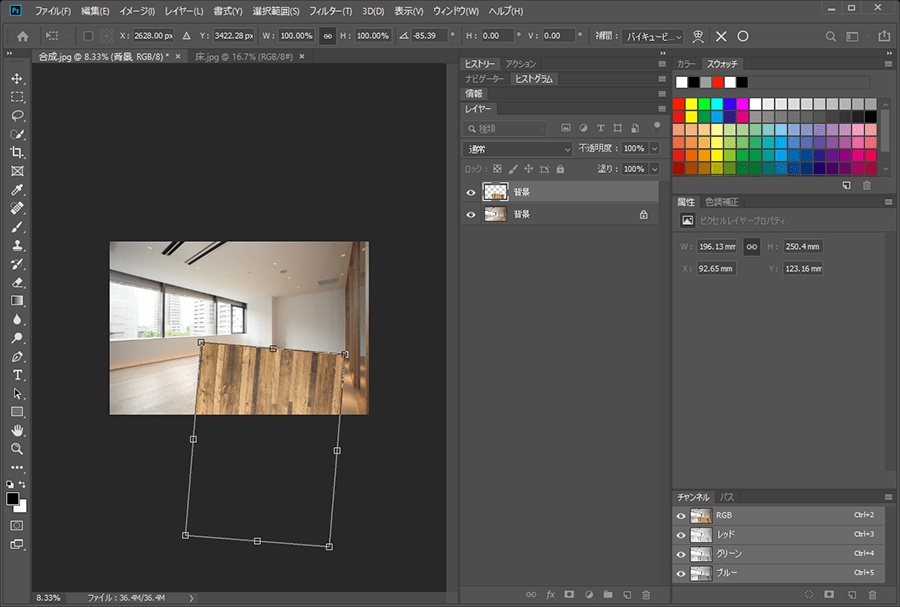The width and height of the screenshot is (900, 607).
Task: Expand the 不透明度 opacity dropdown arrow
Action: coord(654,148)
